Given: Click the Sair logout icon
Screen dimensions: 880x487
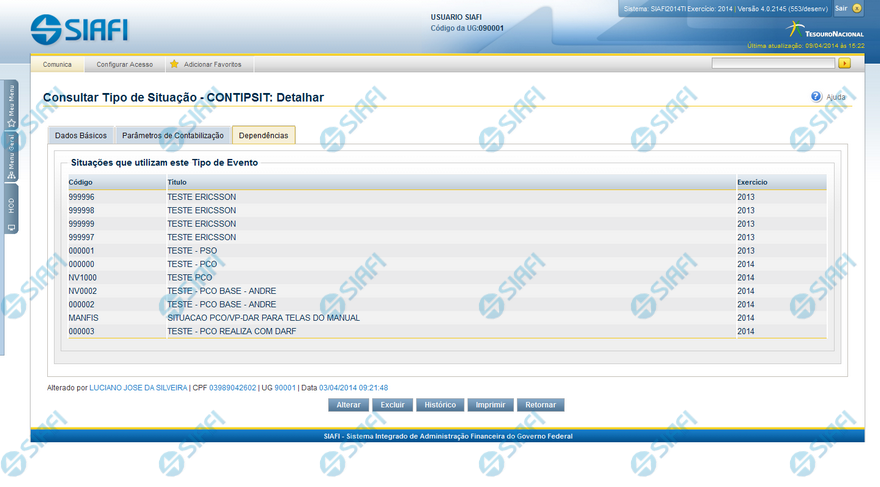Looking at the screenshot, I should pos(856,8).
